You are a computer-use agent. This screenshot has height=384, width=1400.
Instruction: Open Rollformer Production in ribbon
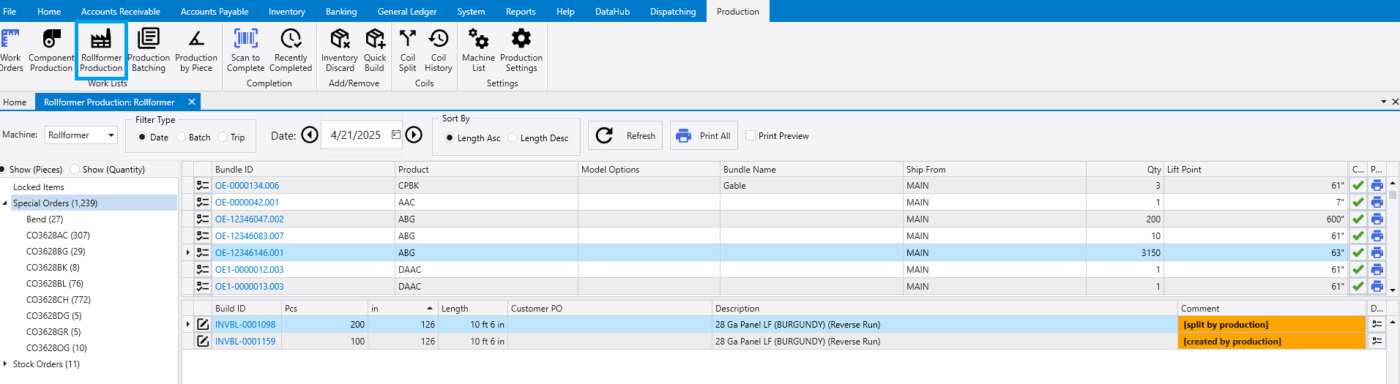coord(101,49)
